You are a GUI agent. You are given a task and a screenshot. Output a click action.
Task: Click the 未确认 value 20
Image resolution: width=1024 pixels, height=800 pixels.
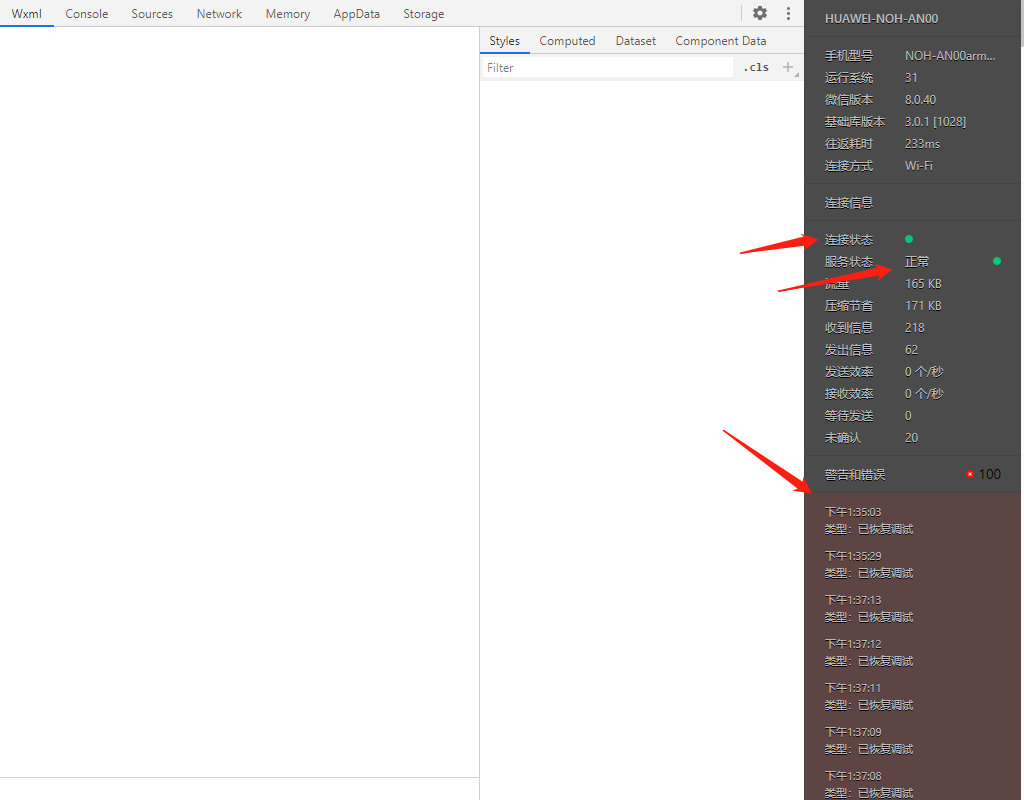[911, 438]
